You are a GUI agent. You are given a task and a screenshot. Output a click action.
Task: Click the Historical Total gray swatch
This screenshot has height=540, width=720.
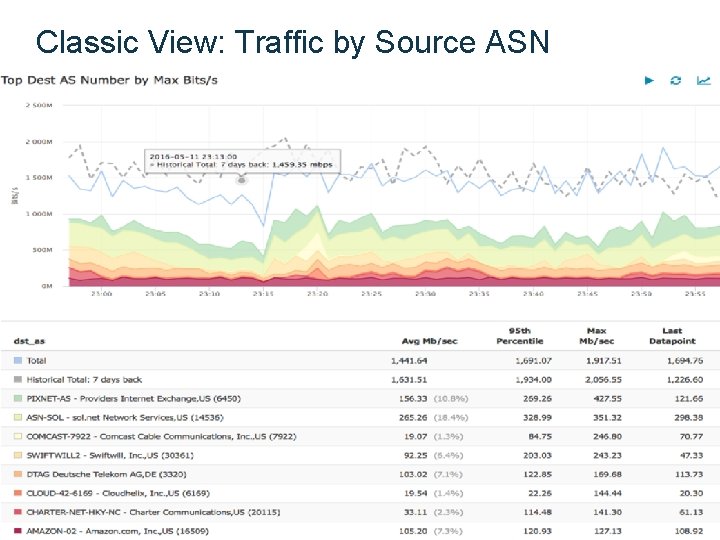[18, 379]
